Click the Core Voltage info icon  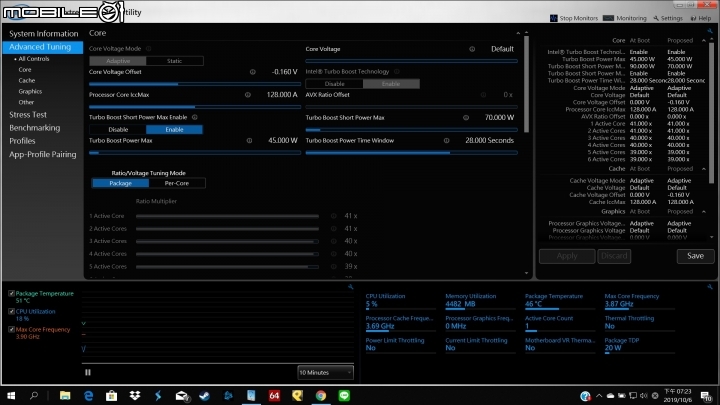pyautogui.click(x=472, y=49)
